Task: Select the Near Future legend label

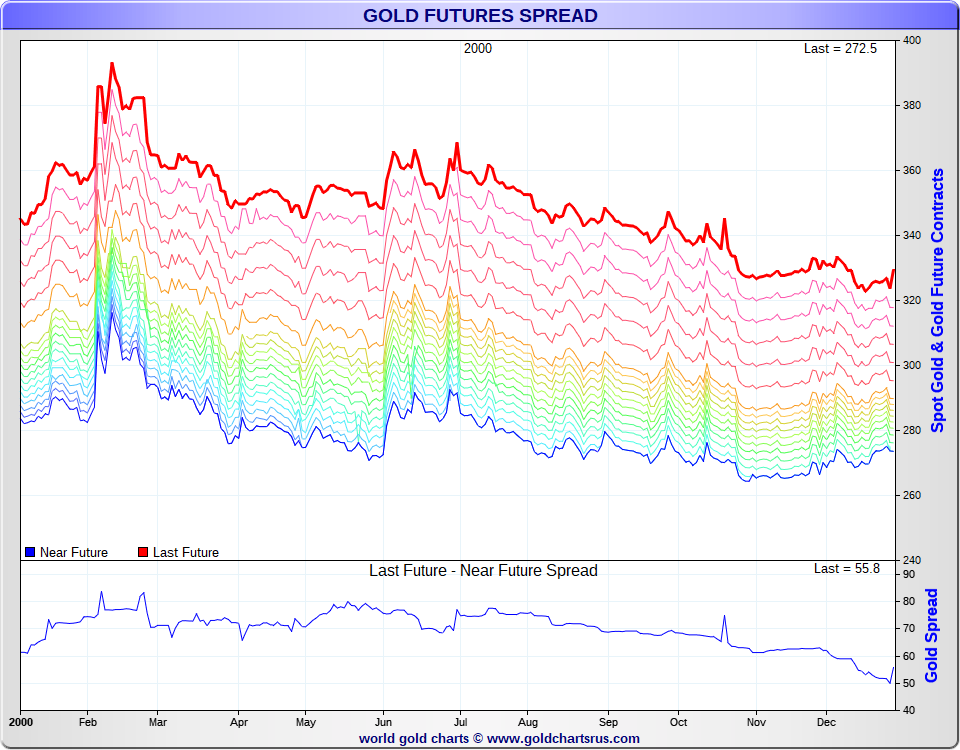Action: (x=74, y=552)
